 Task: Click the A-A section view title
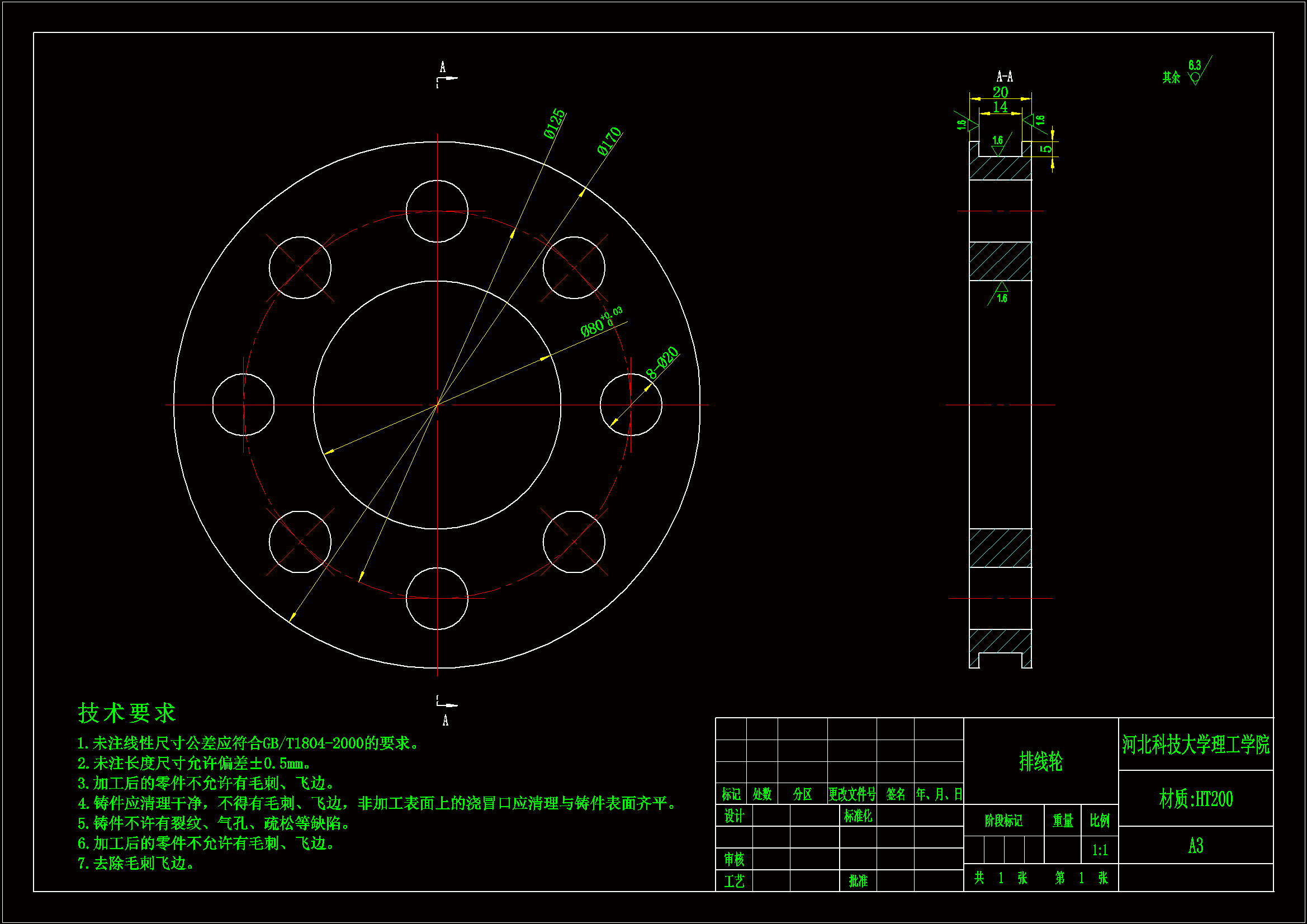(1004, 76)
